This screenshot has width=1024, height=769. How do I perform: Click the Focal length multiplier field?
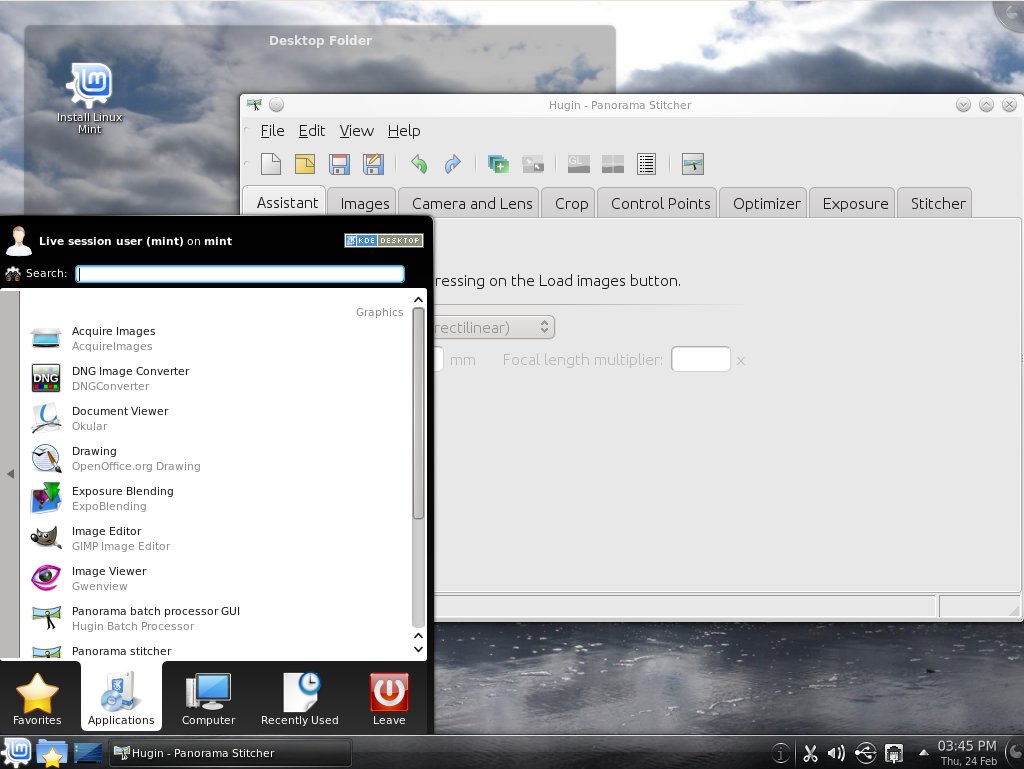pos(701,359)
